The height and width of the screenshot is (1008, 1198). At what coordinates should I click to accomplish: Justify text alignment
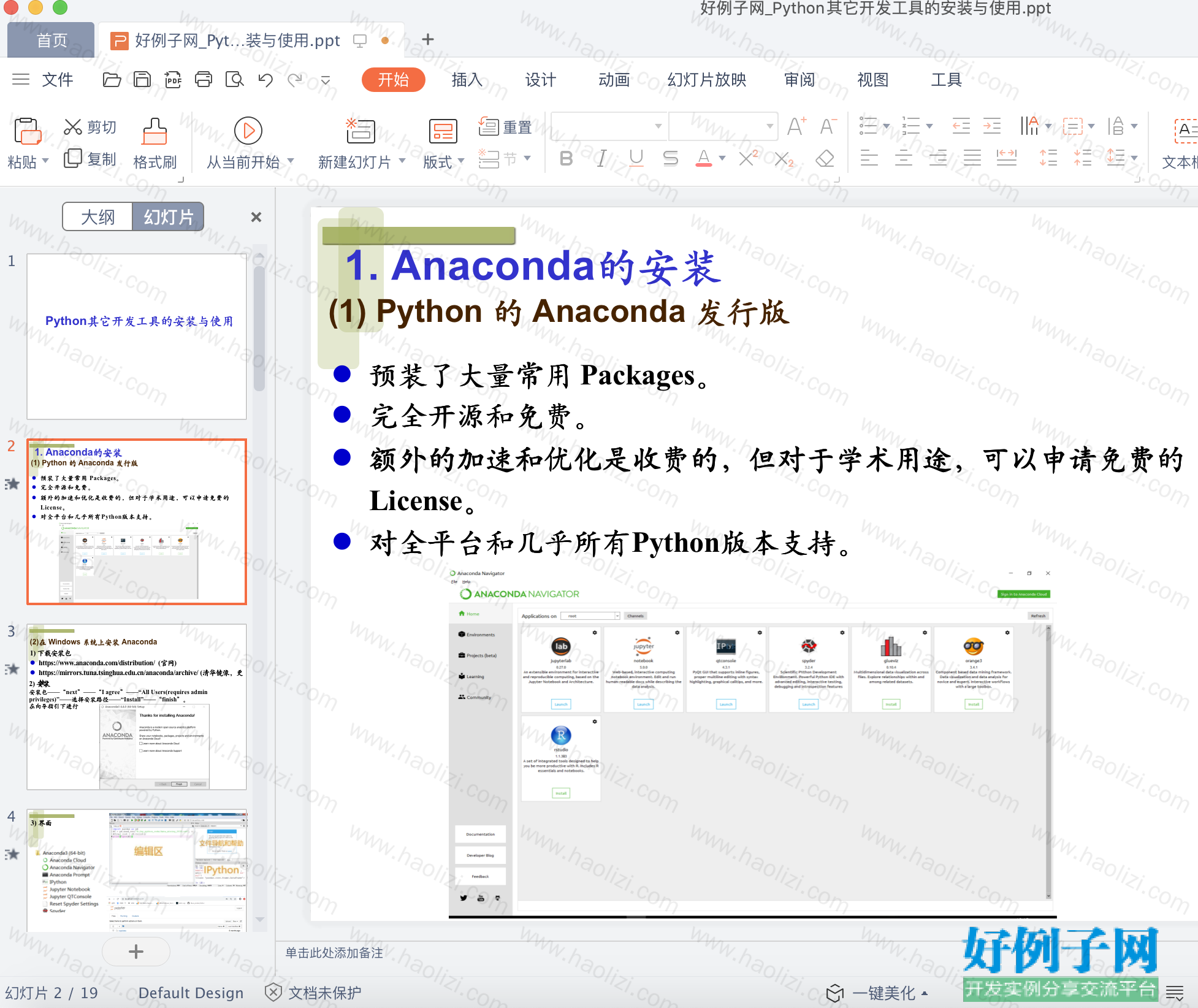click(x=972, y=158)
